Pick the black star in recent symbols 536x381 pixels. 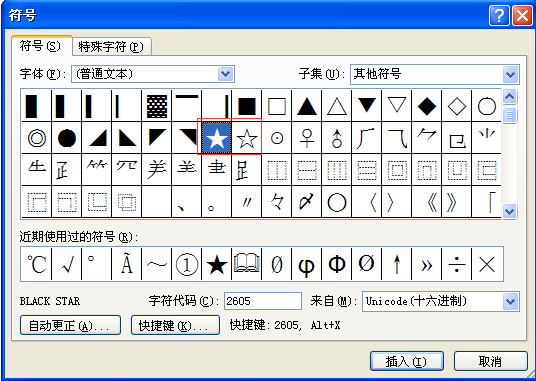[x=216, y=264]
